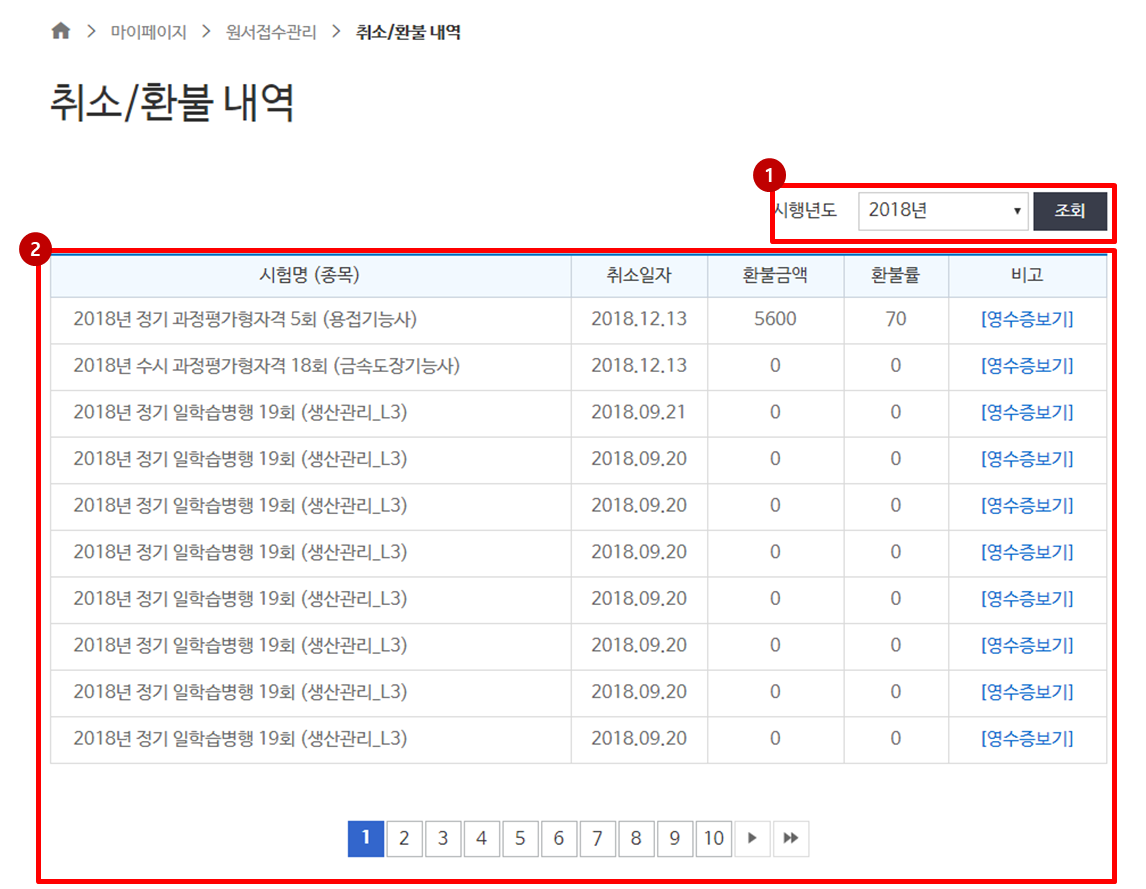Jump to last page double-arrow icon
Screen dimensions: 1146x889
click(791, 838)
